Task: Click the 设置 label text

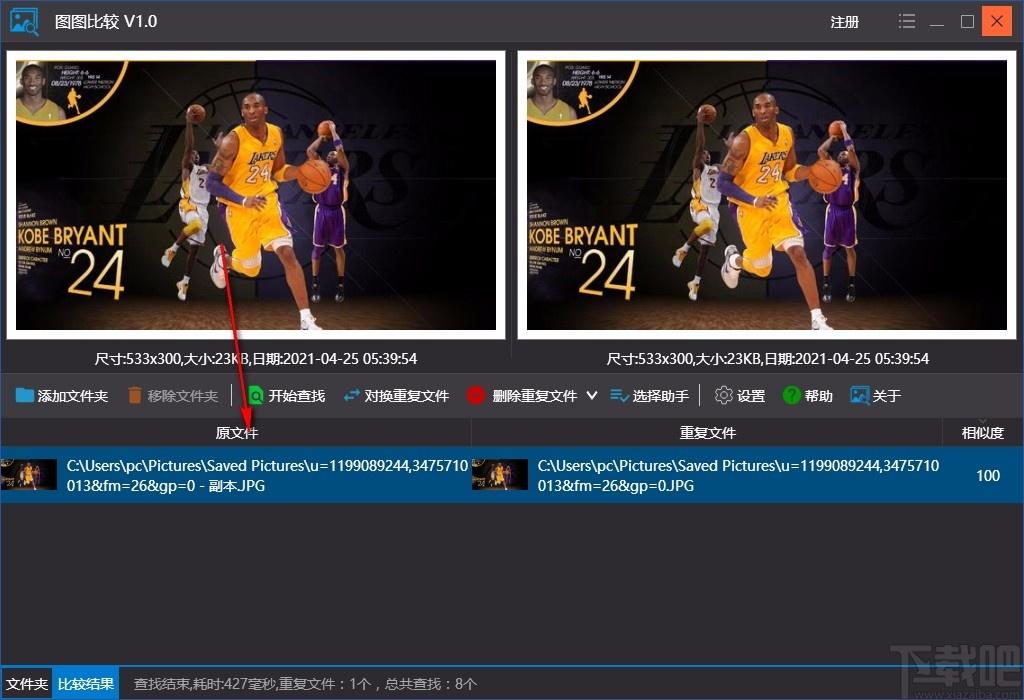Action: click(751, 396)
